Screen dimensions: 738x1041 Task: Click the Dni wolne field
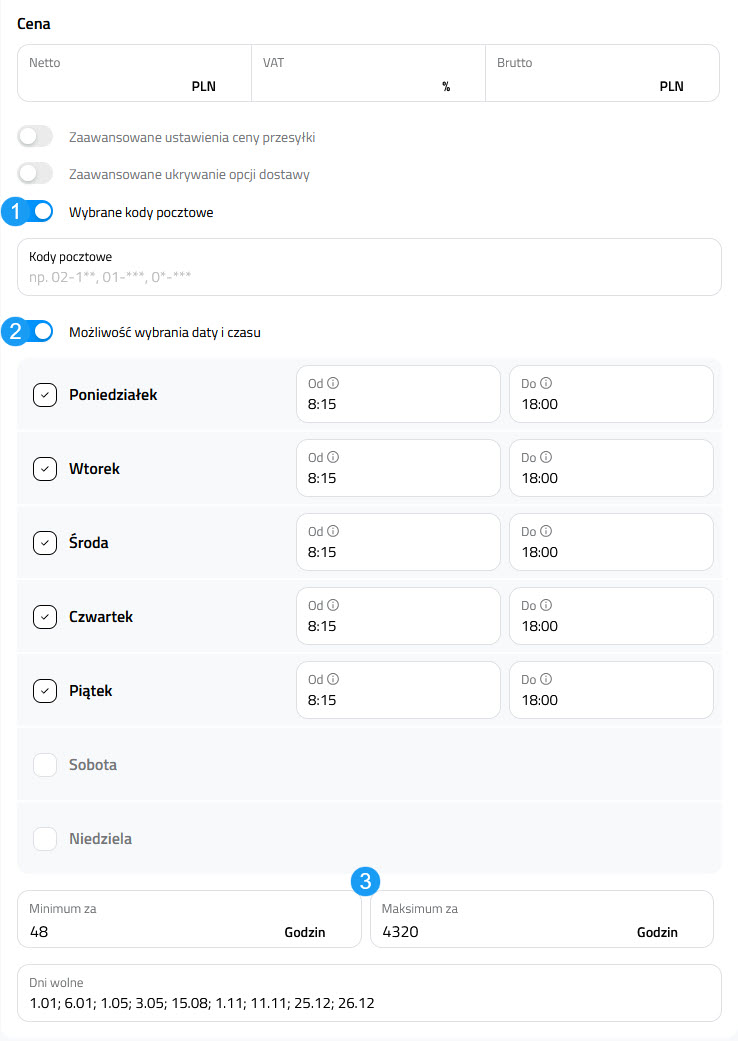pyautogui.click(x=369, y=1002)
